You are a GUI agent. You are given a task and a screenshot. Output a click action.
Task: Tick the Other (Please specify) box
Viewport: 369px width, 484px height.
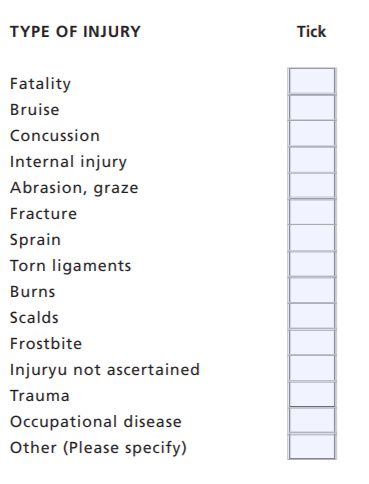pos(312,446)
